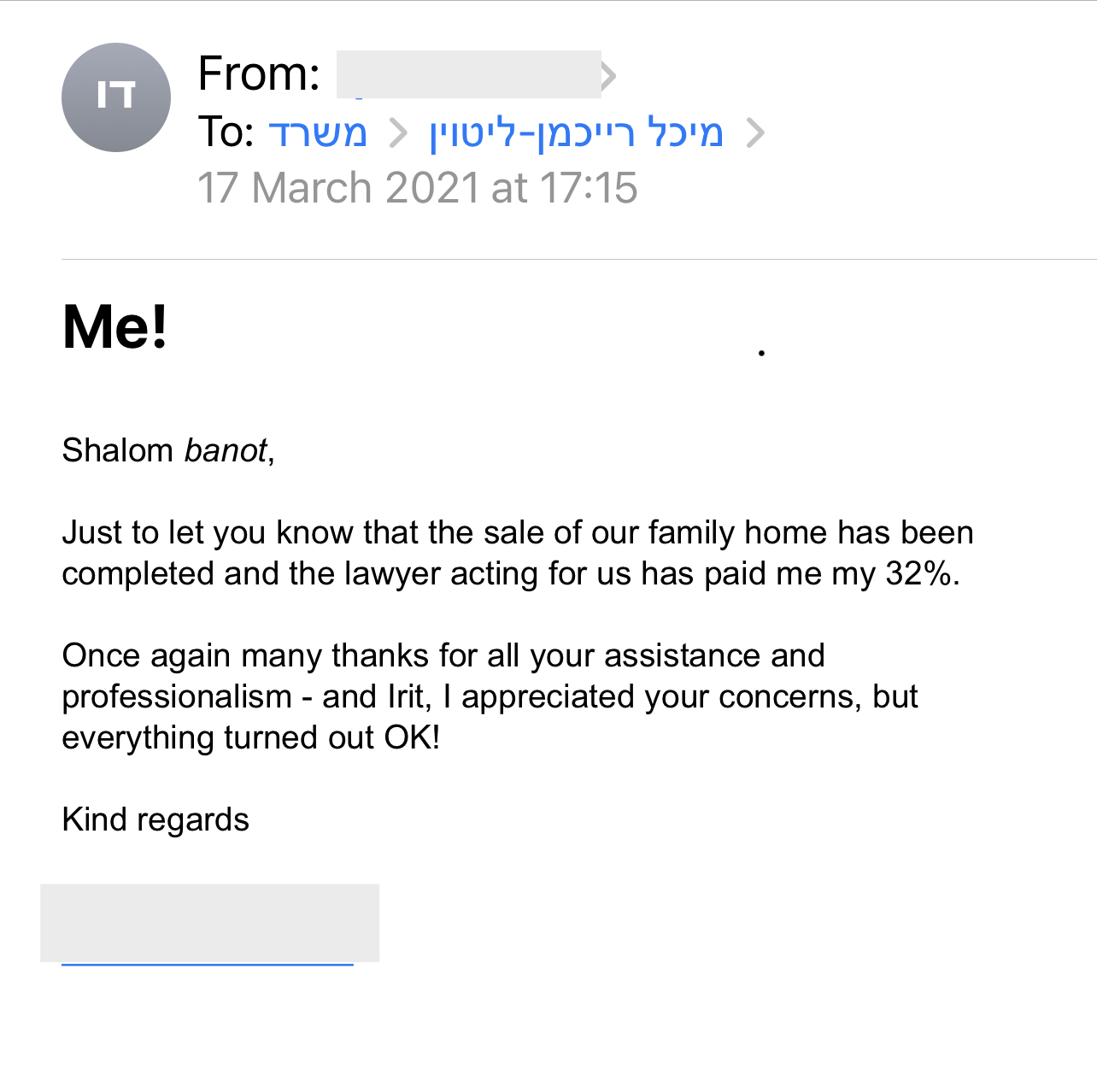Screen dimensions: 1097x1092
Task: Expand the chevron beside the From sender
Action: (x=608, y=75)
